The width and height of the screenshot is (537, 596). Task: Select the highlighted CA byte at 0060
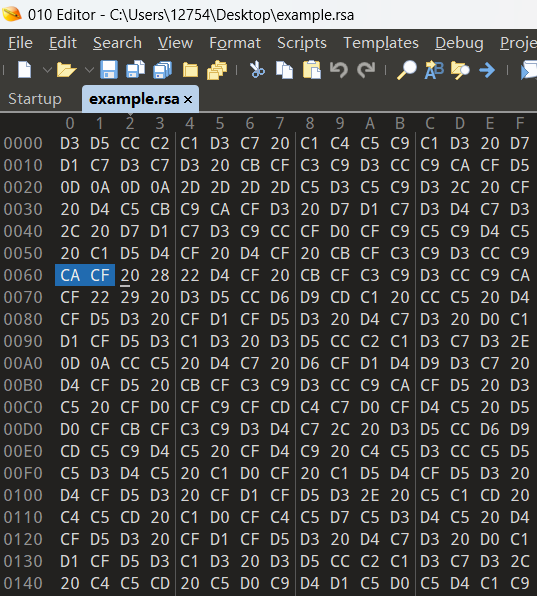tap(70, 275)
